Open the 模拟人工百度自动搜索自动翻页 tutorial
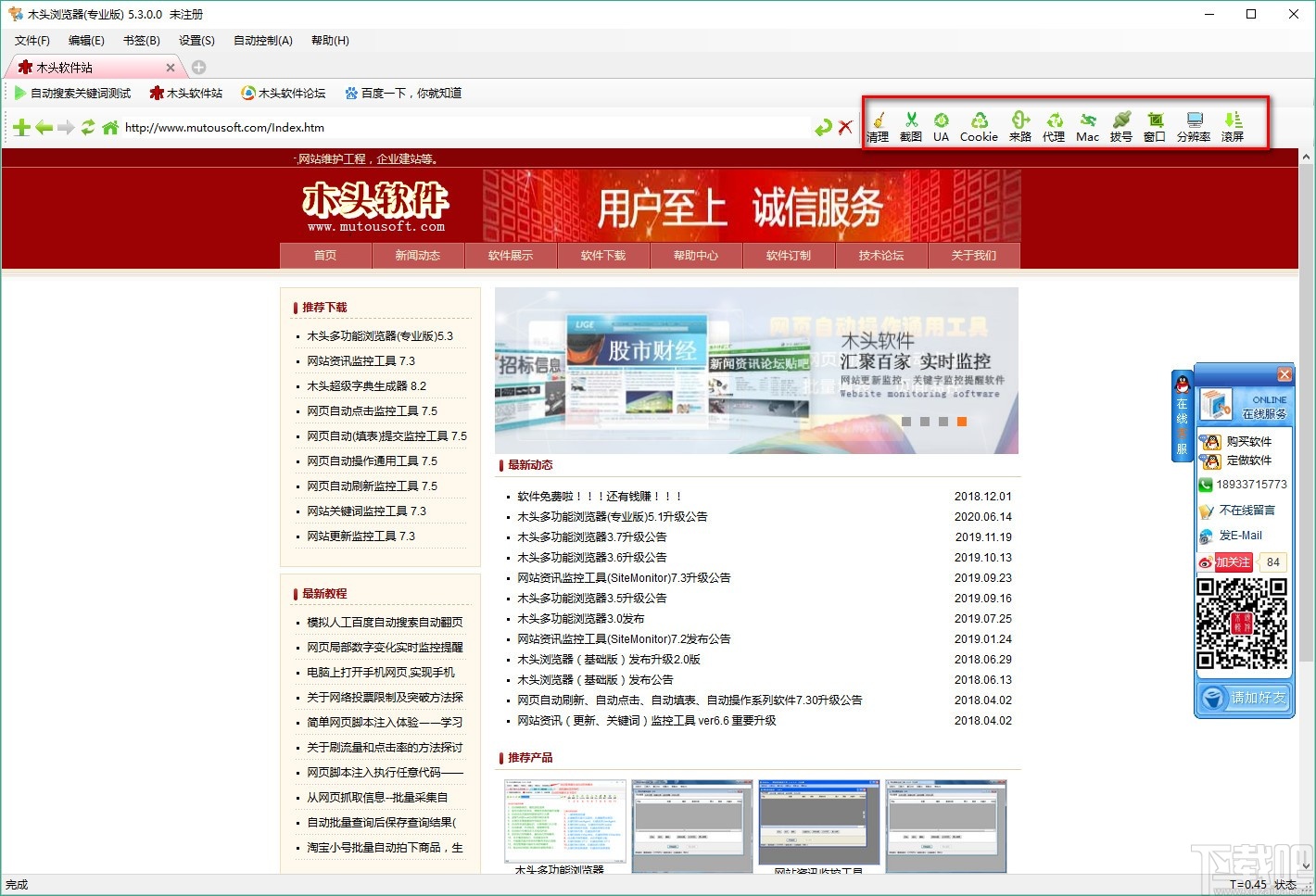 tap(385, 623)
